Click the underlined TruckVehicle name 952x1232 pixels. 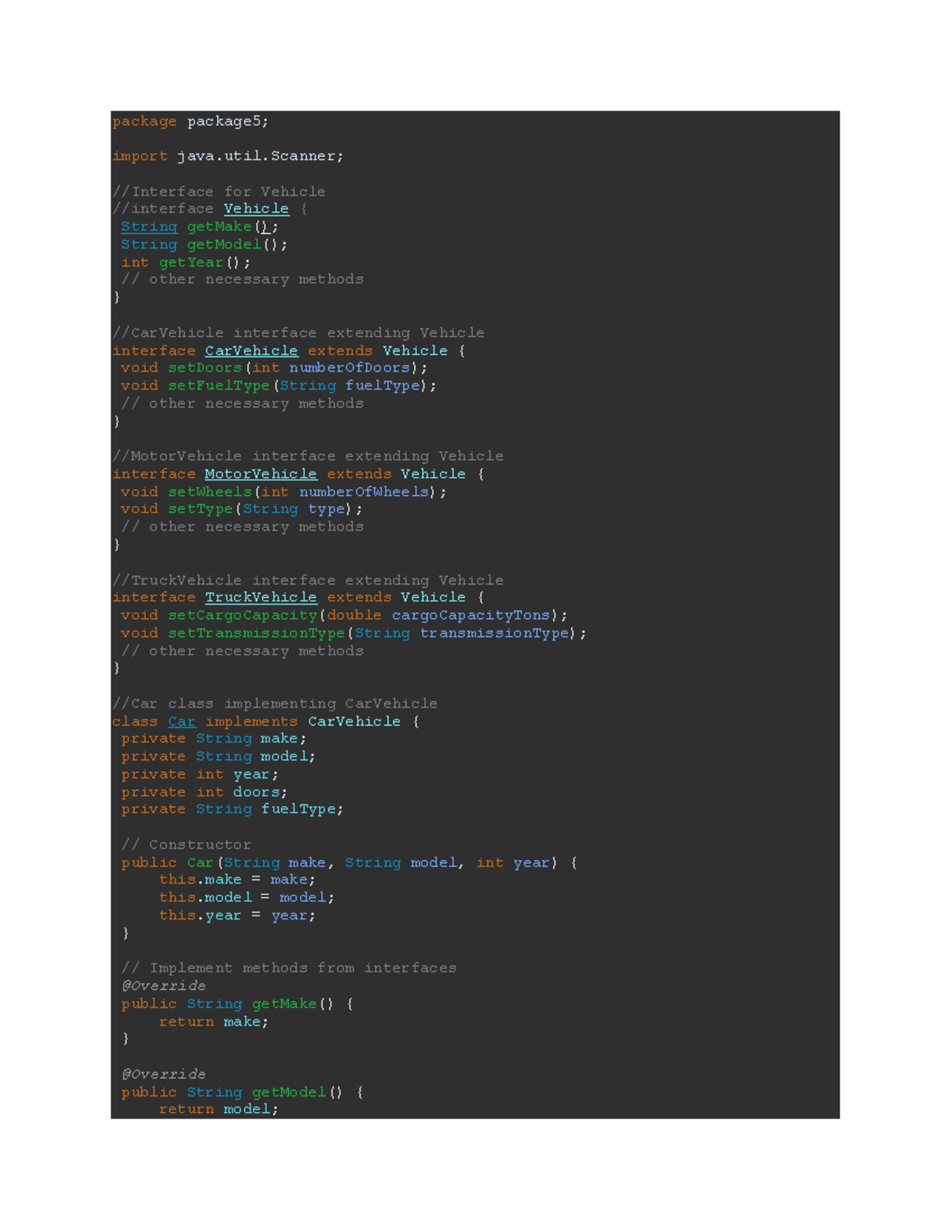[261, 597]
